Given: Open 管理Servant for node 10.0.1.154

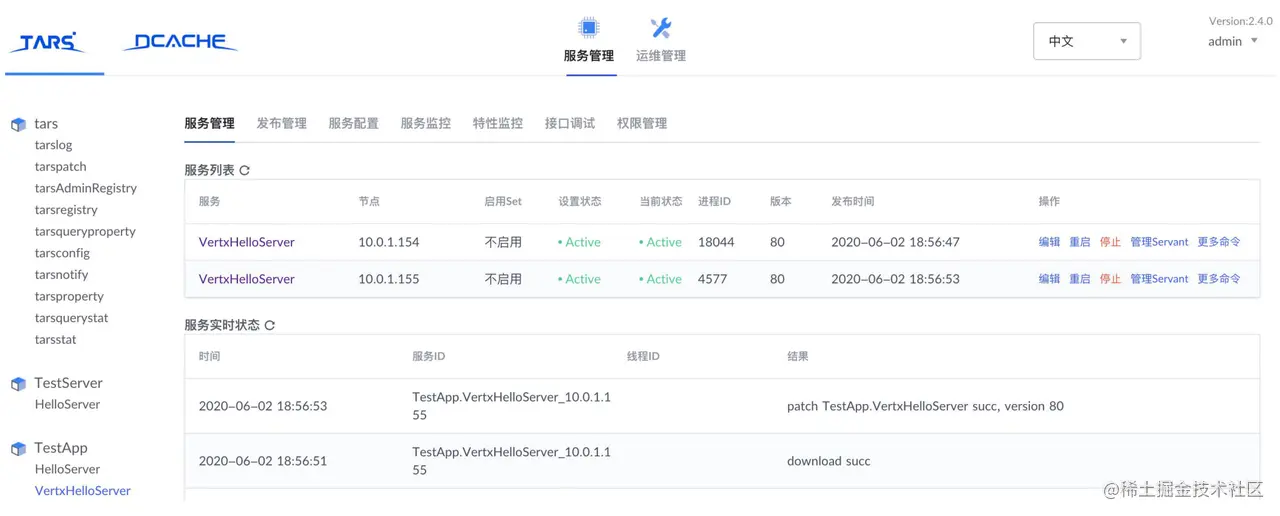Looking at the screenshot, I should (1159, 242).
